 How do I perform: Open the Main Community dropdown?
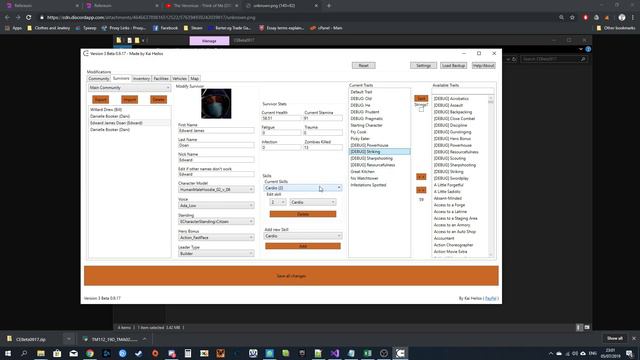click(129, 88)
